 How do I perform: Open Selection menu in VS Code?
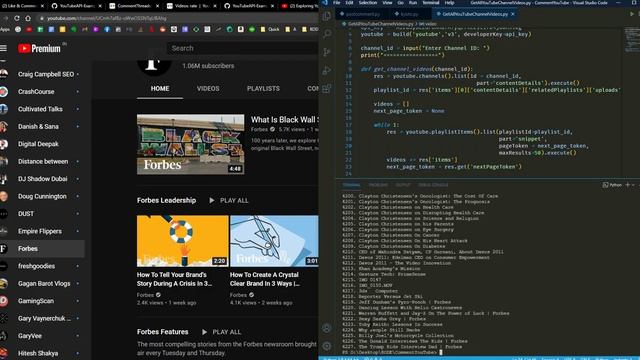[368, 2]
